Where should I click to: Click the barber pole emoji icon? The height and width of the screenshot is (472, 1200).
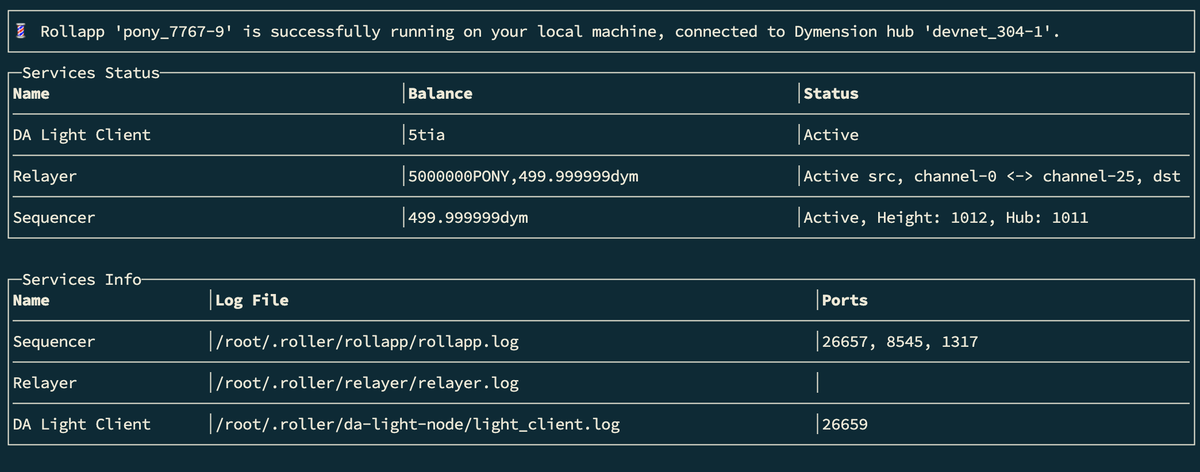[x=22, y=32]
